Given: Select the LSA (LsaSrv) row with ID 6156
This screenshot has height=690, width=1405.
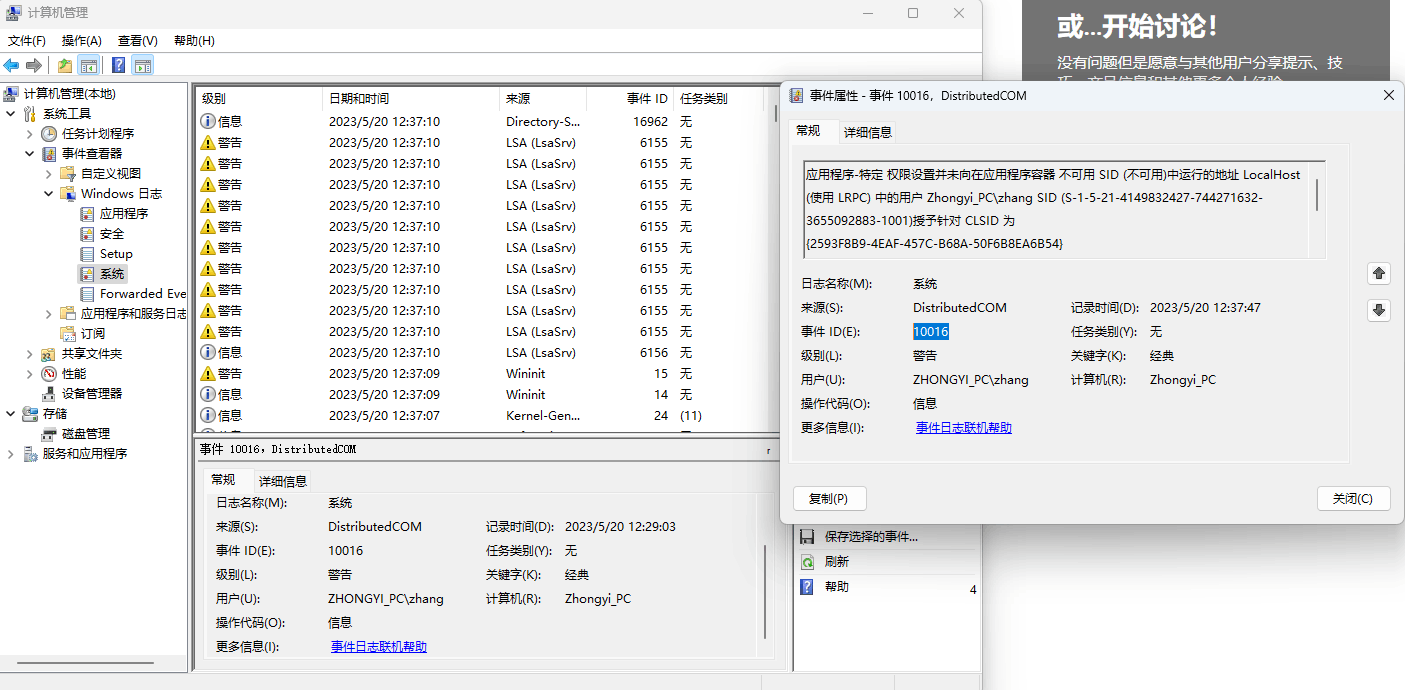Looking at the screenshot, I should pos(485,352).
